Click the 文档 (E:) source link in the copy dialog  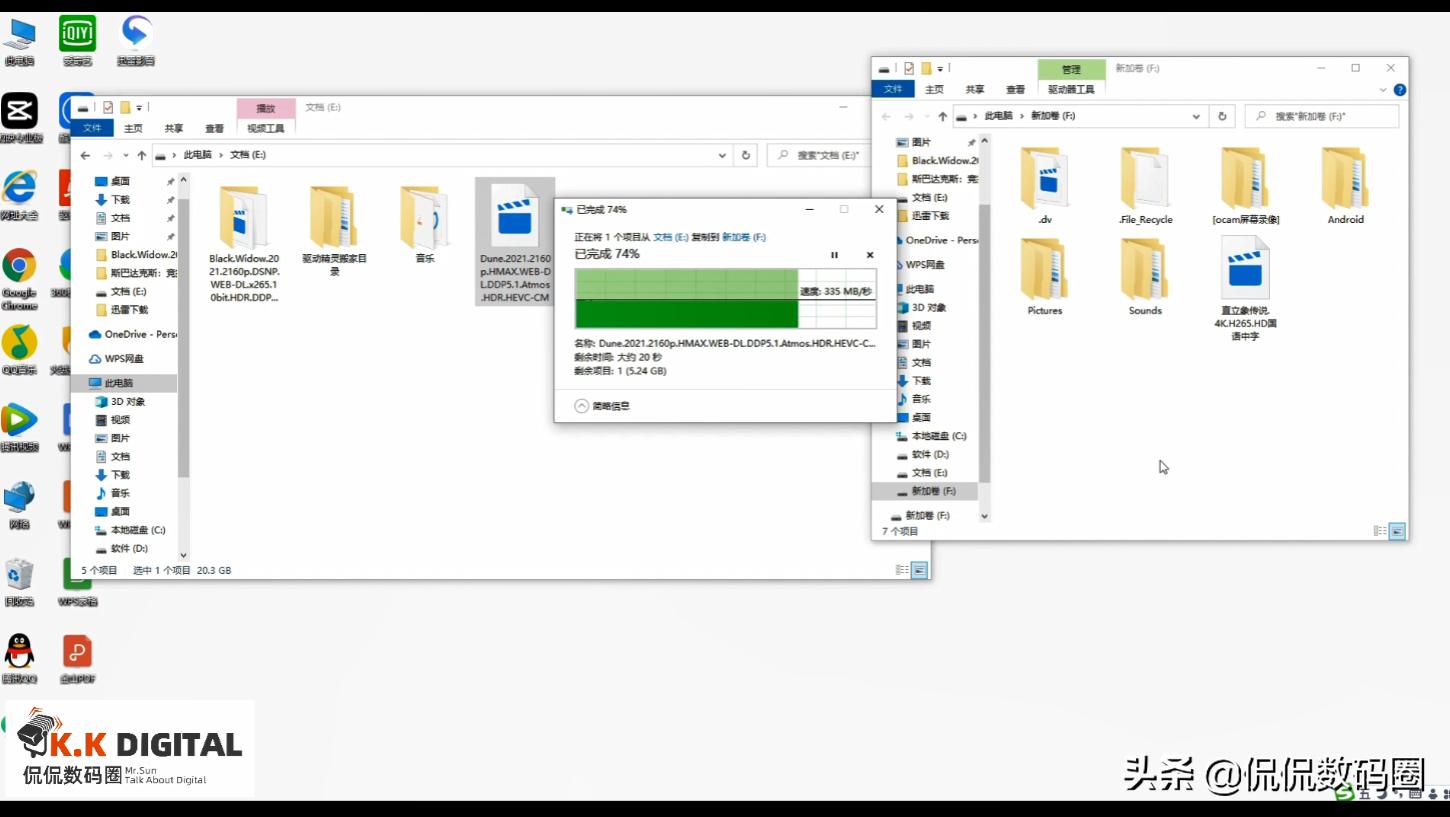pos(670,237)
